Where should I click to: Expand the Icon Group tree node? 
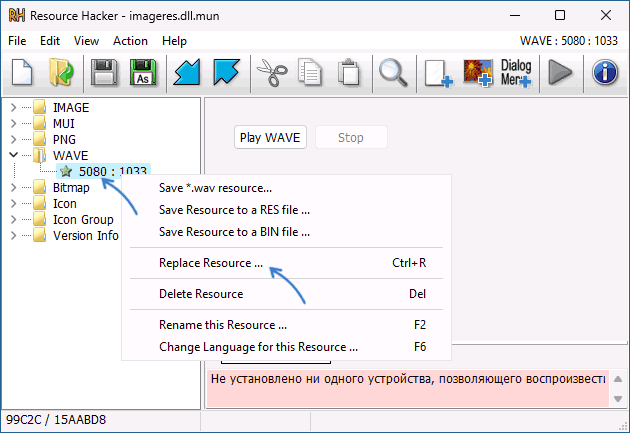point(13,220)
